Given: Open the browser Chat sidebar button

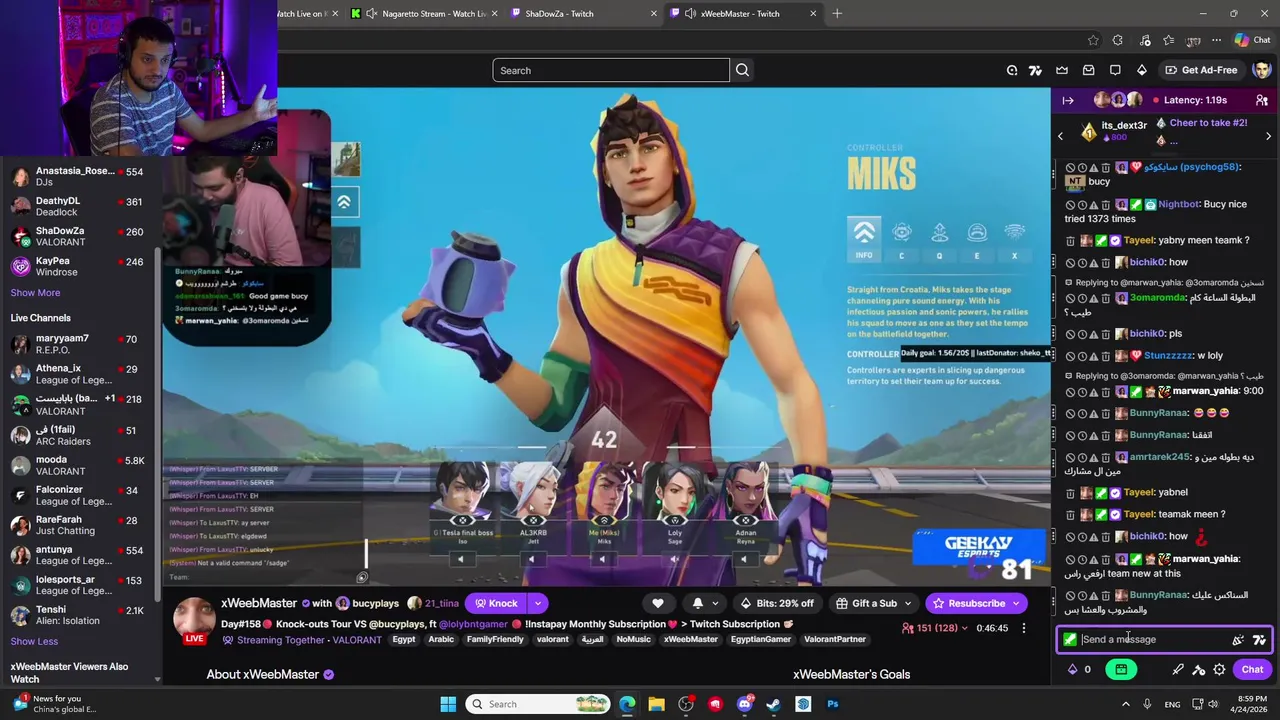Looking at the screenshot, I should click(x=1252, y=40).
